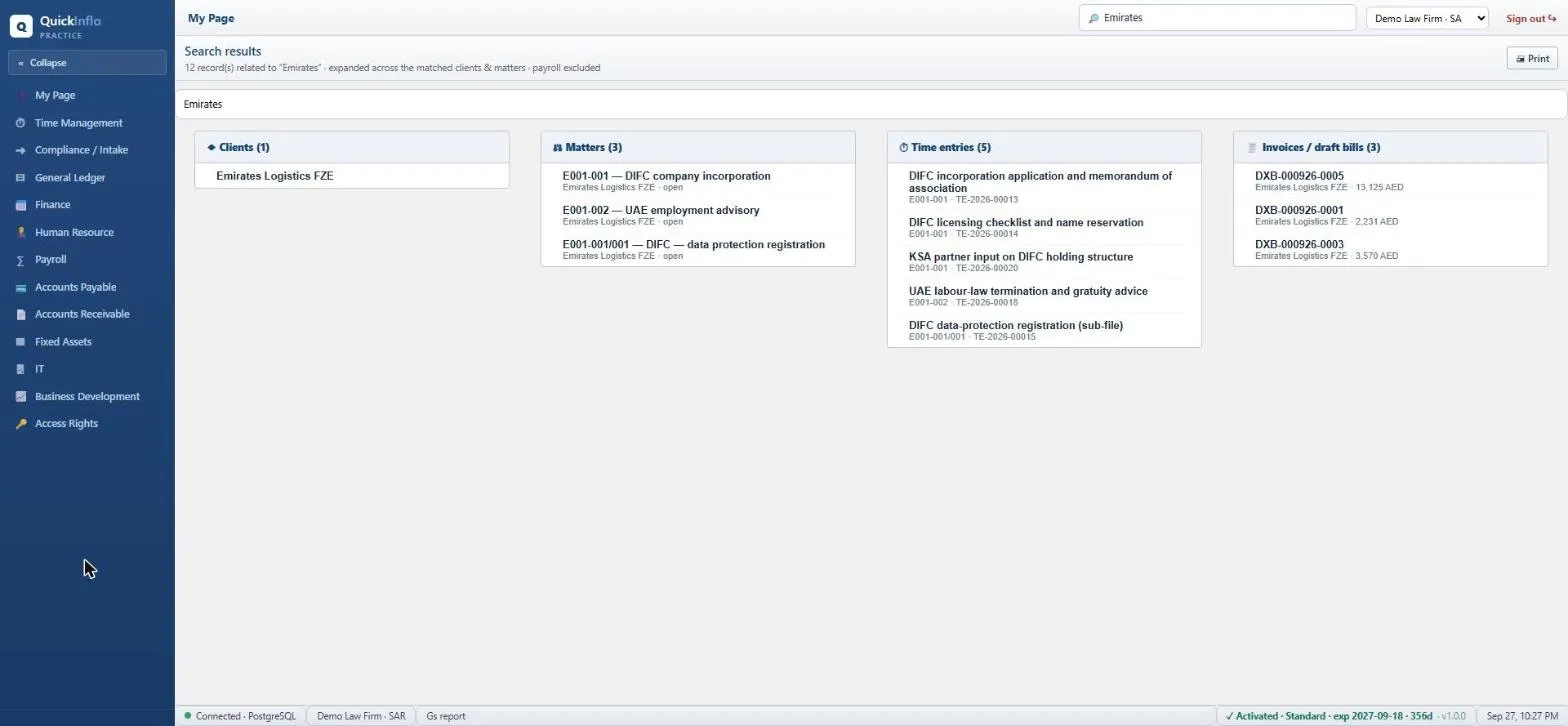Click the QuickInflo logo icon
Image resolution: width=1568 pixels, height=726 pixels.
click(21, 27)
